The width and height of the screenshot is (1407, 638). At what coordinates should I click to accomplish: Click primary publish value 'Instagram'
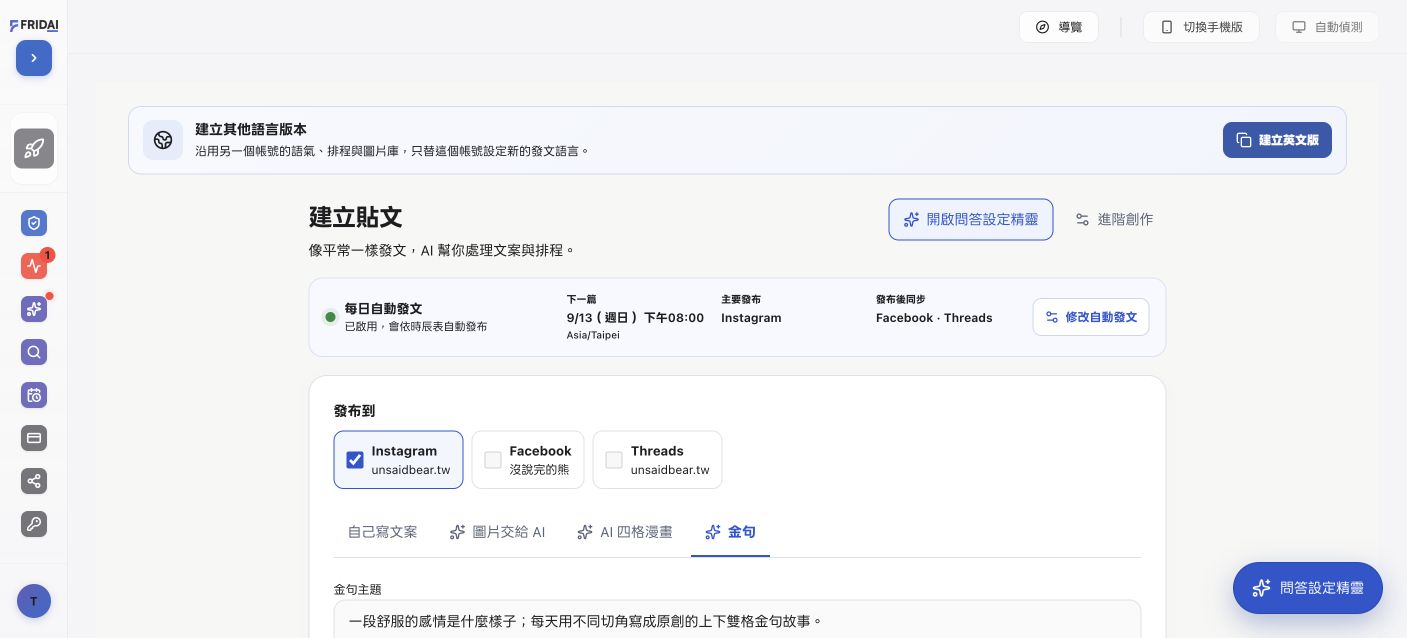(751, 318)
